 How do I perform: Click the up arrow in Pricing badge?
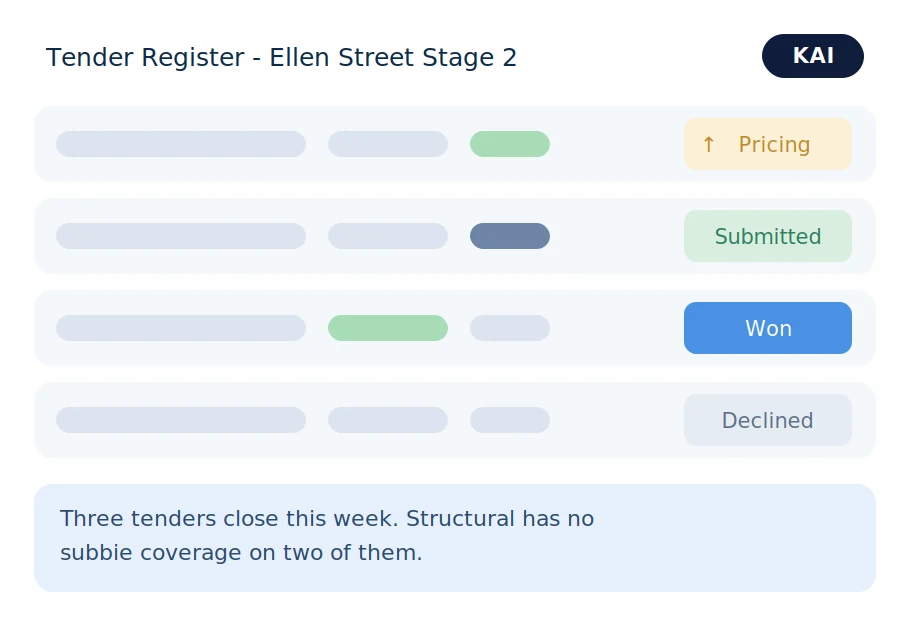708,145
